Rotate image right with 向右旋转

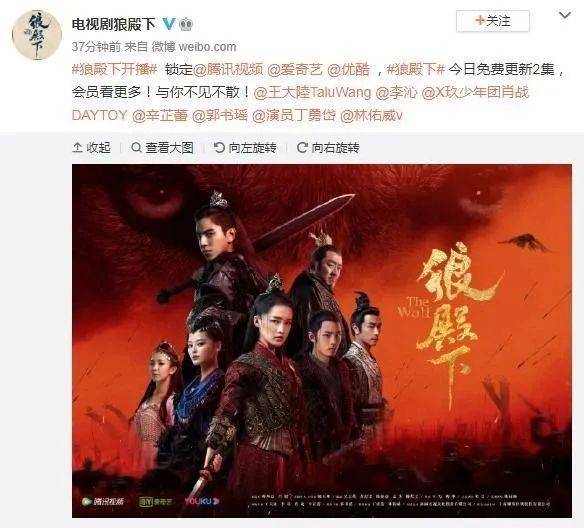pyautogui.click(x=328, y=148)
